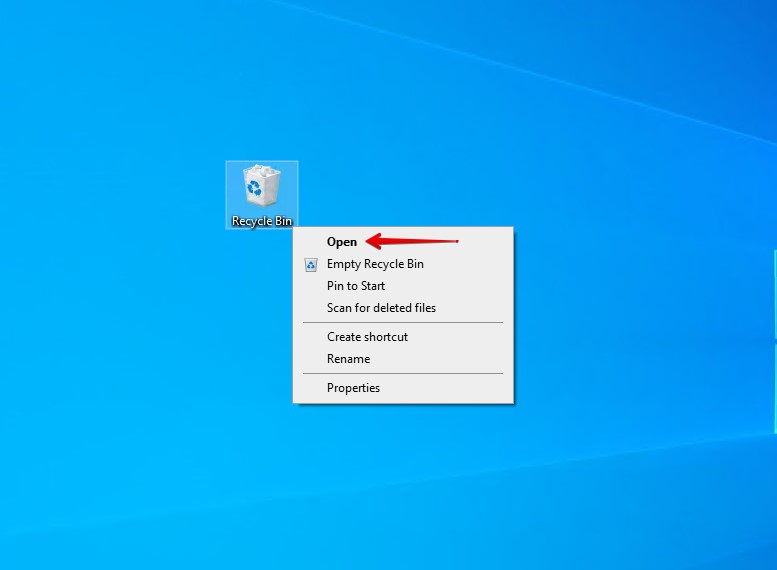Open Properties from the context menu

click(403, 388)
